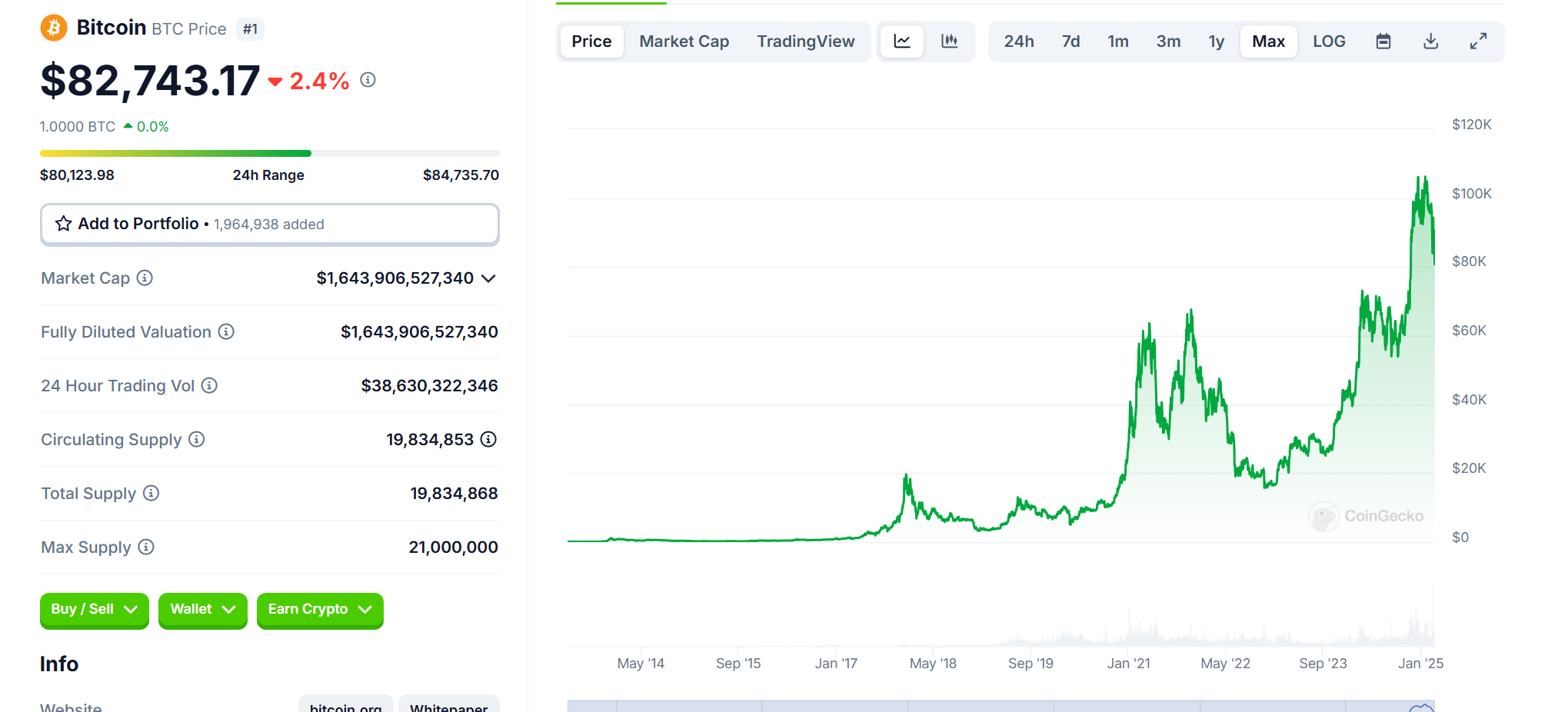Image resolution: width=1568 pixels, height=712 pixels.
Task: Open Fully Diluted Valuation info icon
Action: (x=226, y=331)
